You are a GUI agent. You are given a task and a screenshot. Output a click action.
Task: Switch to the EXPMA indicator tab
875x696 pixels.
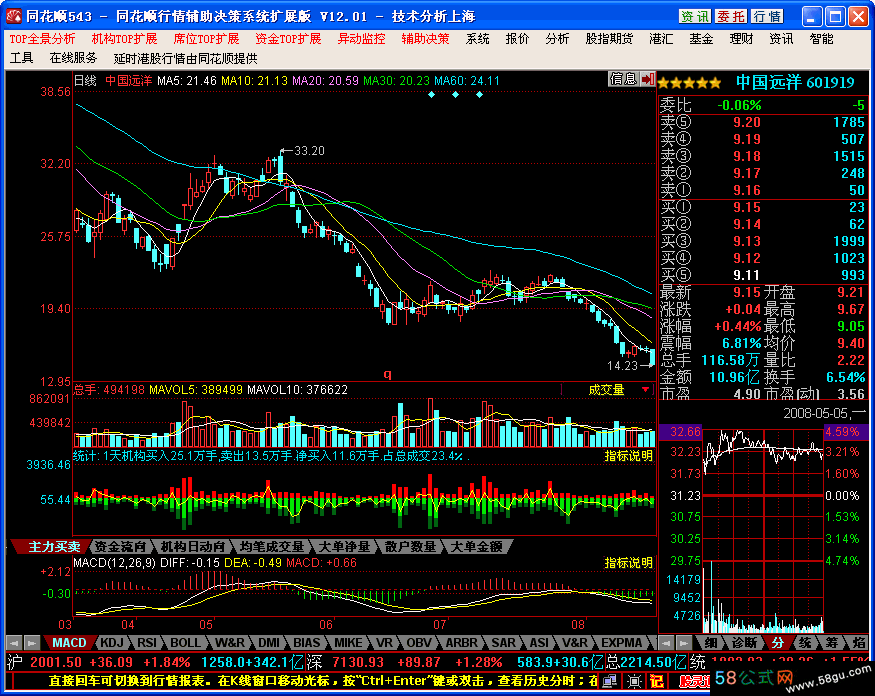coord(621,643)
